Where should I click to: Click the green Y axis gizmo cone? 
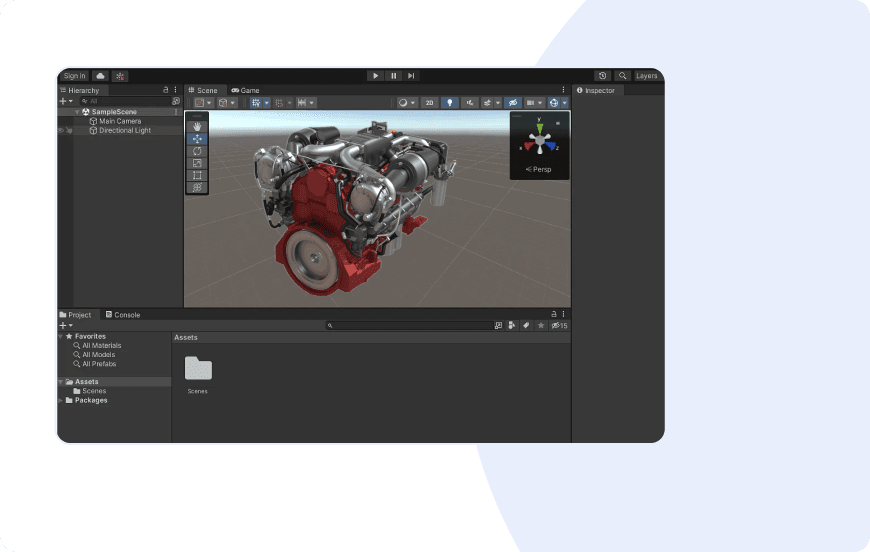tap(539, 128)
